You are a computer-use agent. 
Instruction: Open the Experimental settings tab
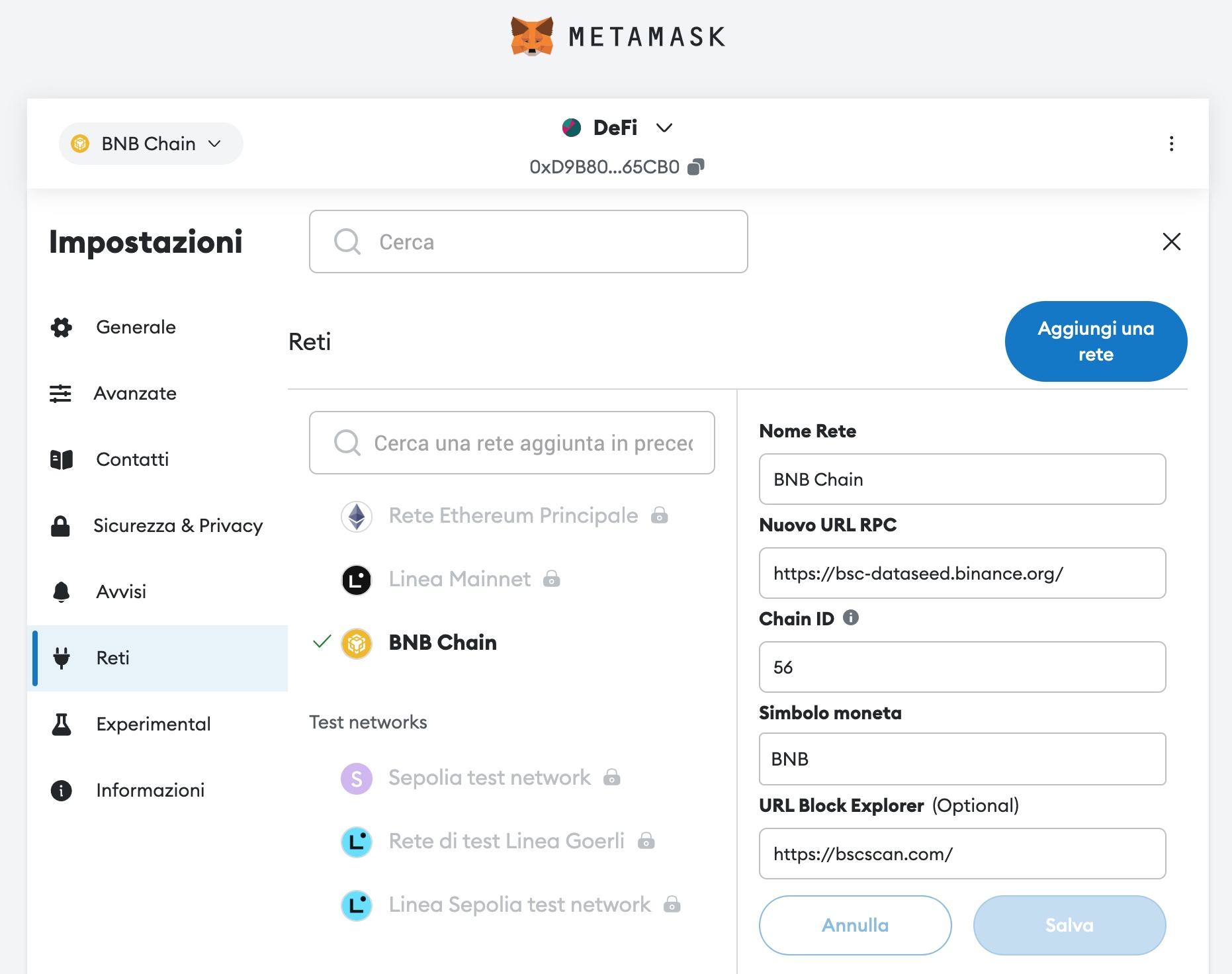[x=157, y=724]
